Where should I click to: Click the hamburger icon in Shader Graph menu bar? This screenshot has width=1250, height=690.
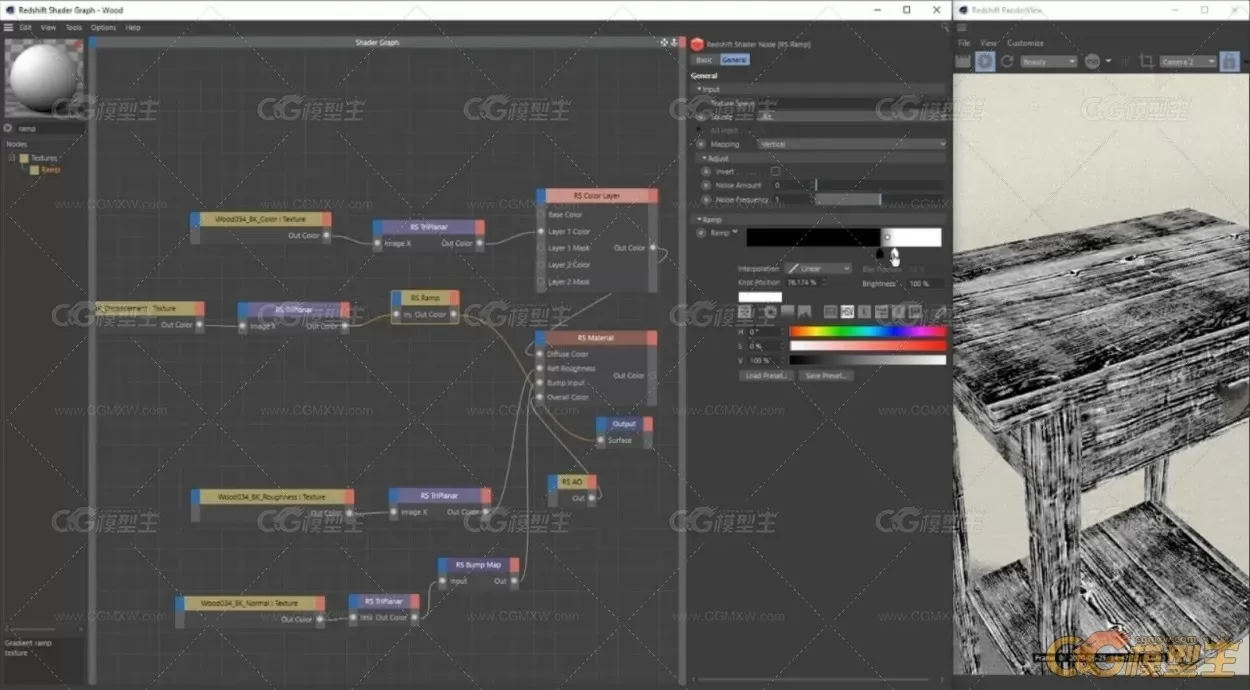click(x=8, y=27)
